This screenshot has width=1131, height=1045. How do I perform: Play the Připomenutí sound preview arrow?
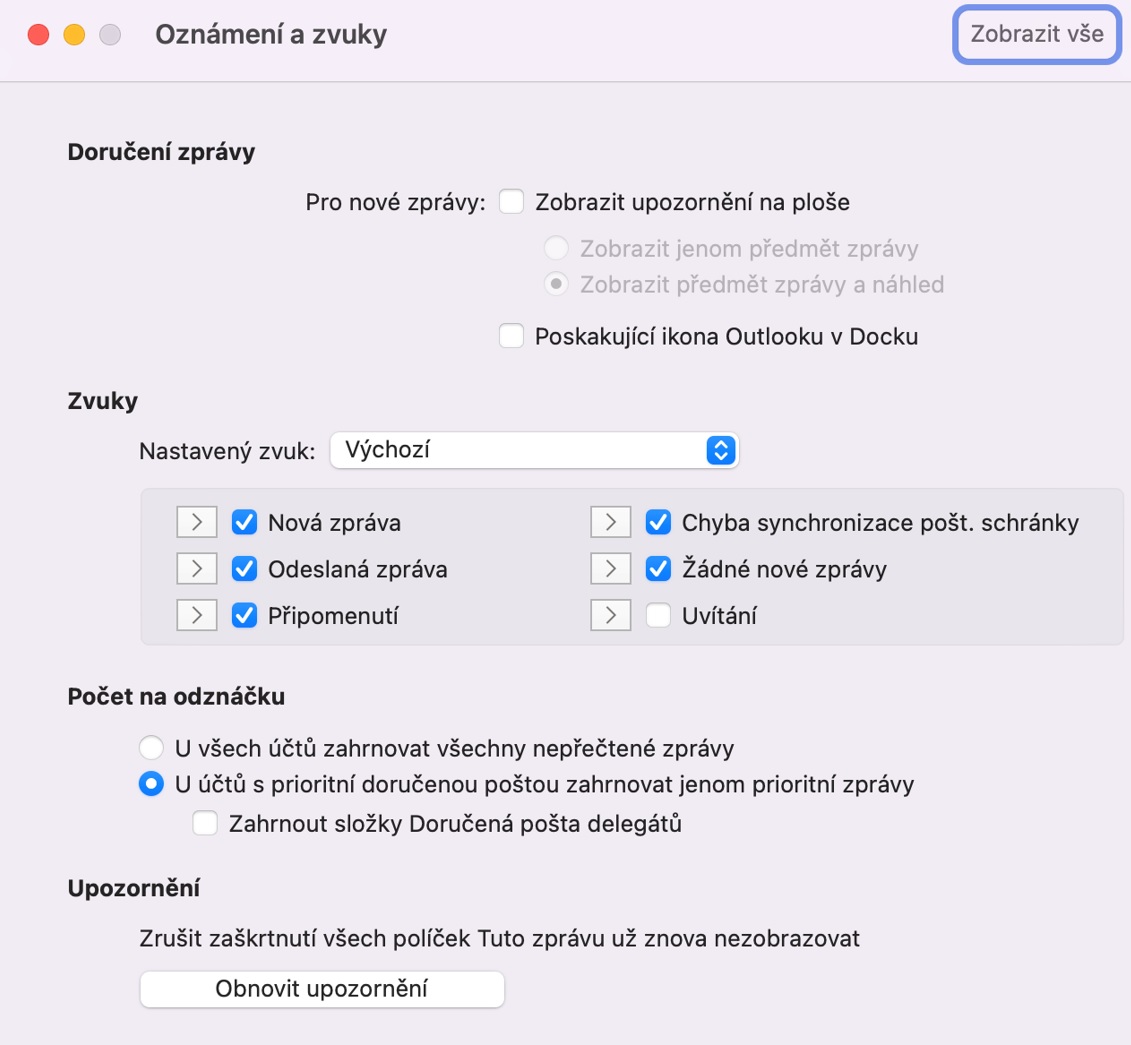tap(197, 616)
